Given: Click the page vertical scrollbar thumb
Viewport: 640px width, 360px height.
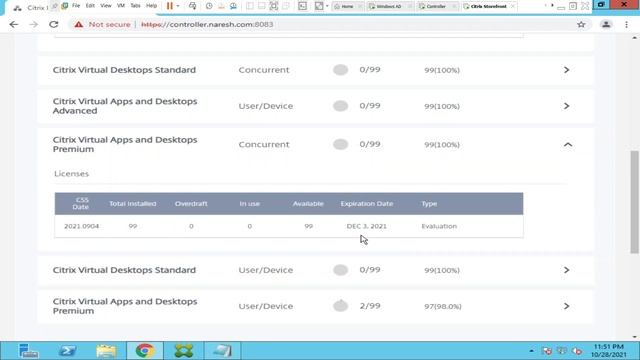Looking at the screenshot, I should (634, 202).
